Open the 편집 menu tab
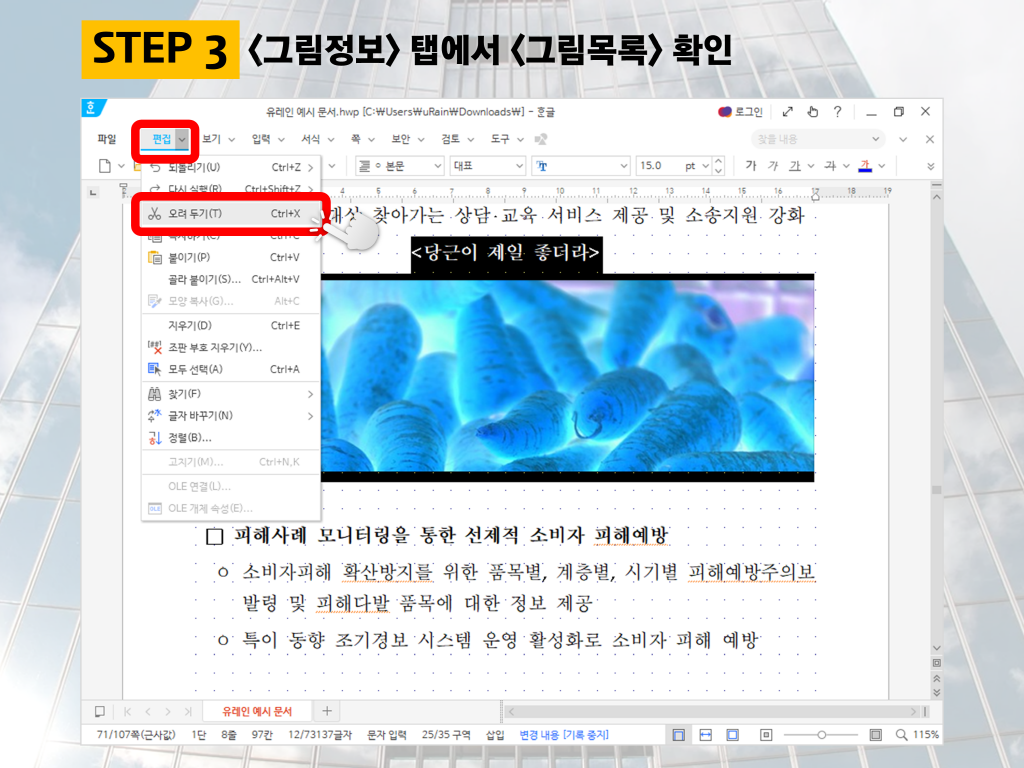This screenshot has height=768, width=1024. click(161, 139)
